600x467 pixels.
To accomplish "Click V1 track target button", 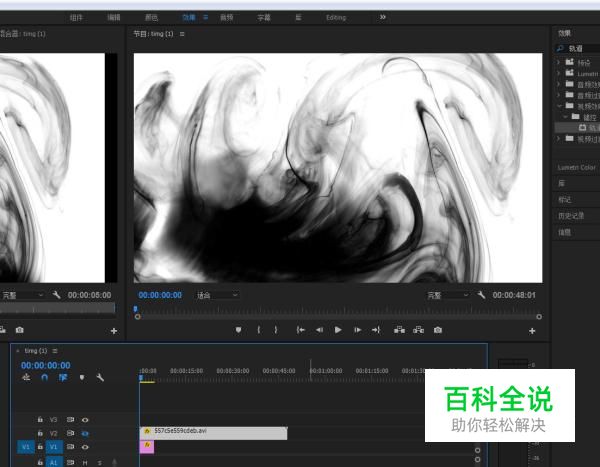I will pos(54,447).
